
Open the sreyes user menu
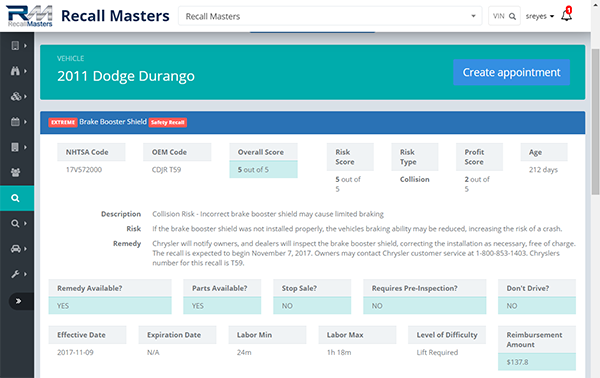(540, 16)
